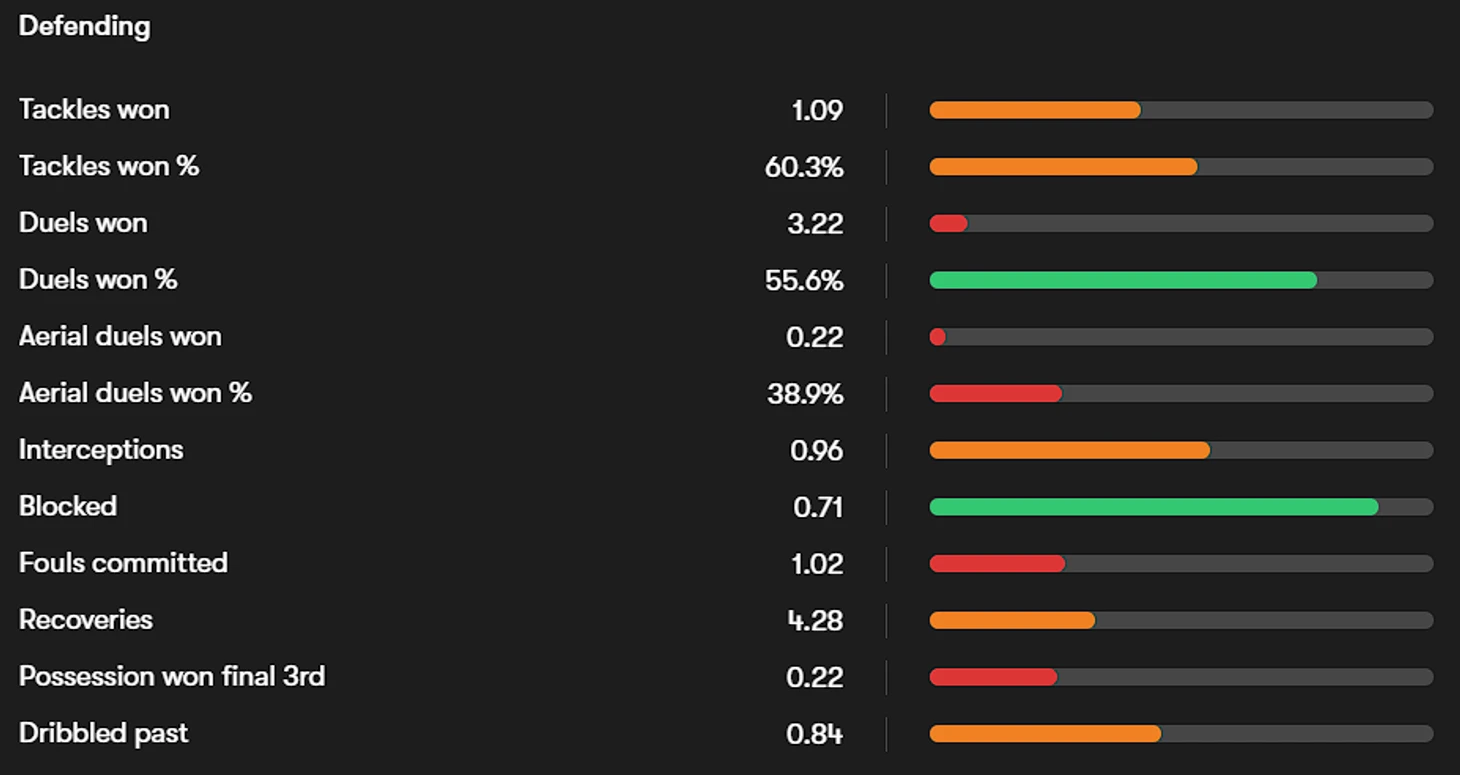Click the Defending section heading

coord(84,26)
